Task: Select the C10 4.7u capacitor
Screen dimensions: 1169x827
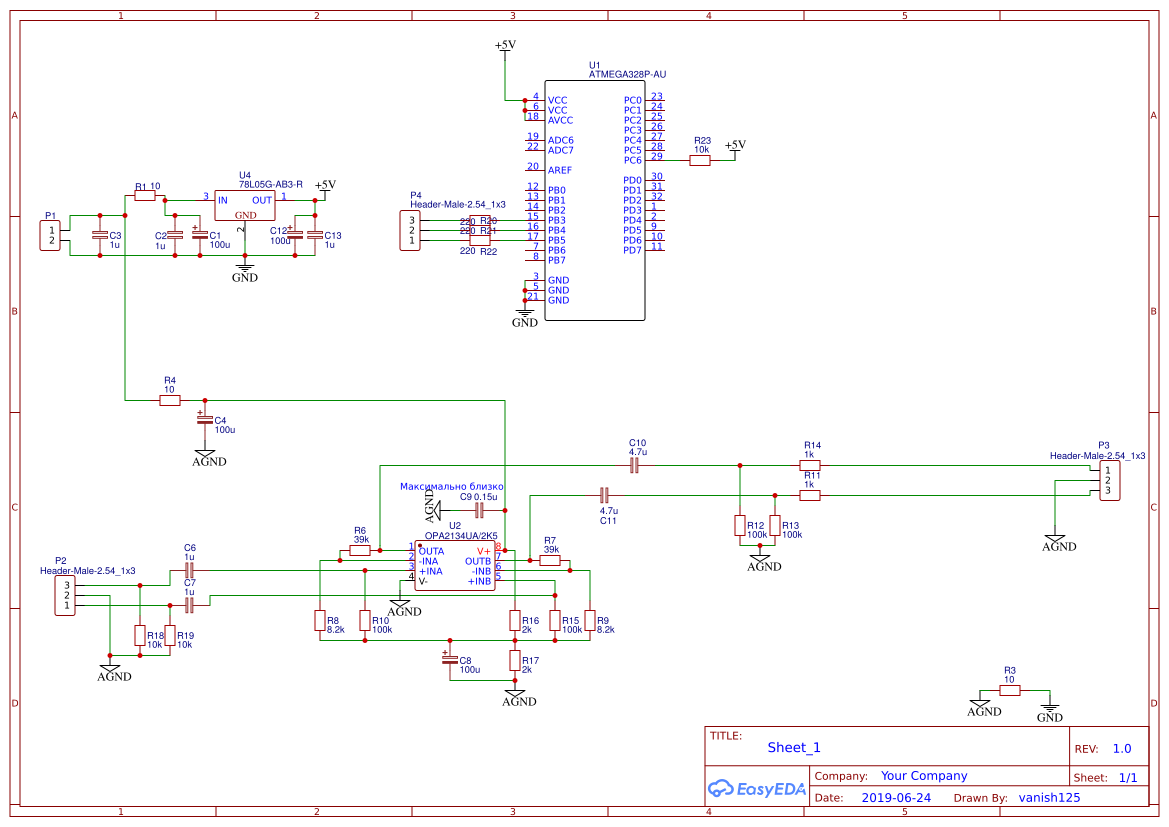Action: pos(634,465)
